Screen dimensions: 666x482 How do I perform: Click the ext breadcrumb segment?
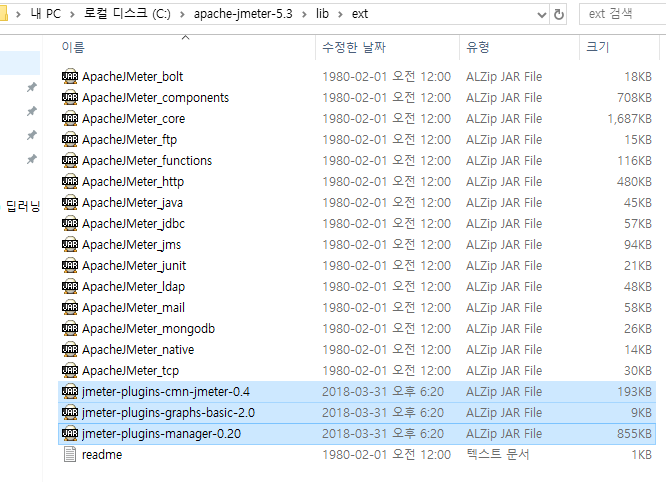(x=360, y=14)
